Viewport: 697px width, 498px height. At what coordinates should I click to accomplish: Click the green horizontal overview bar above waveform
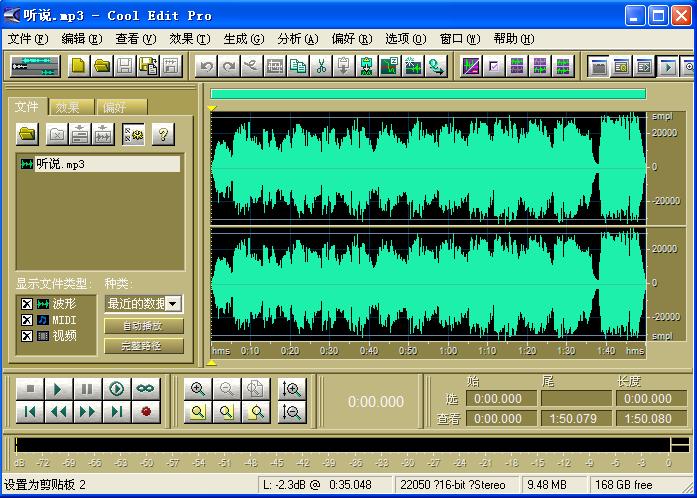[x=428, y=93]
